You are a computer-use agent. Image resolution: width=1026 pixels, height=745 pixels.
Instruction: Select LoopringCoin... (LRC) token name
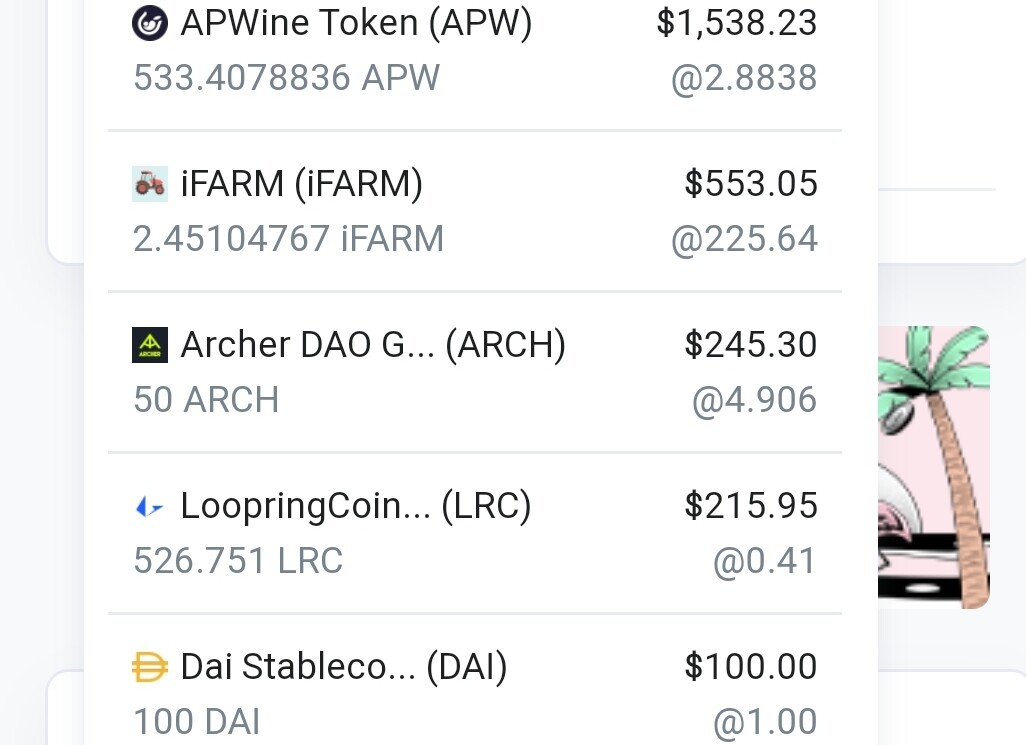(x=356, y=506)
